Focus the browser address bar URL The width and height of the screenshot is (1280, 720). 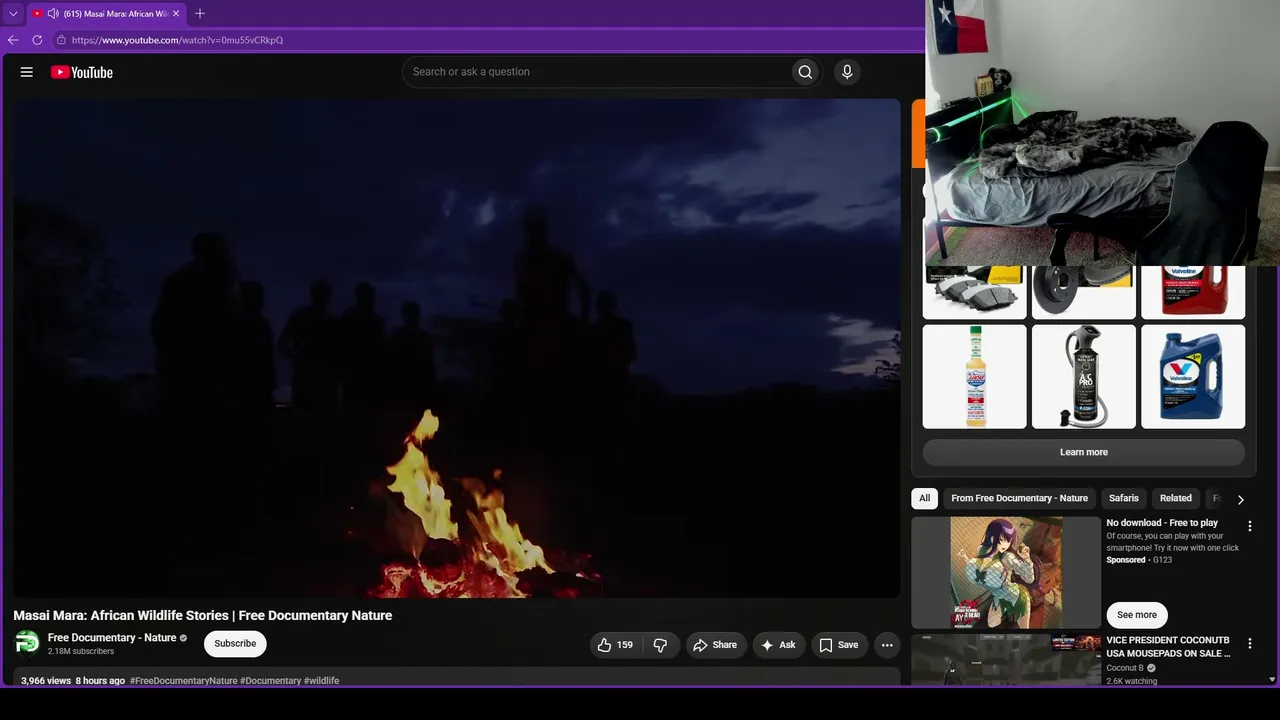point(178,40)
